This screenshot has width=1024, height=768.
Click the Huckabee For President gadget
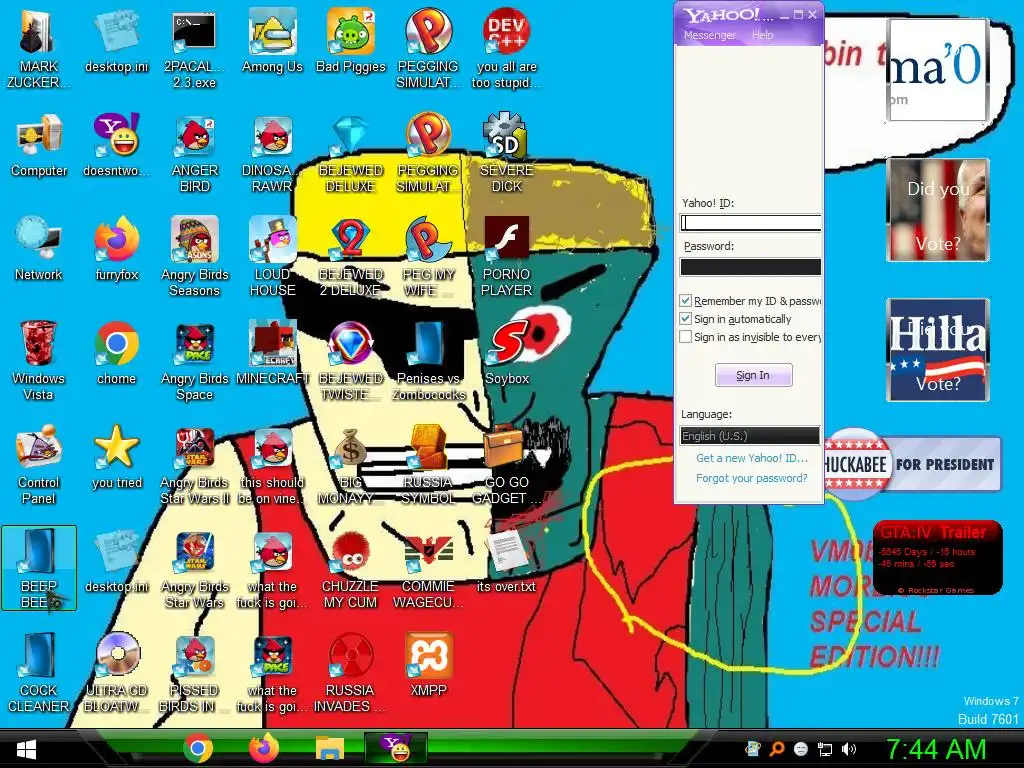(912, 464)
